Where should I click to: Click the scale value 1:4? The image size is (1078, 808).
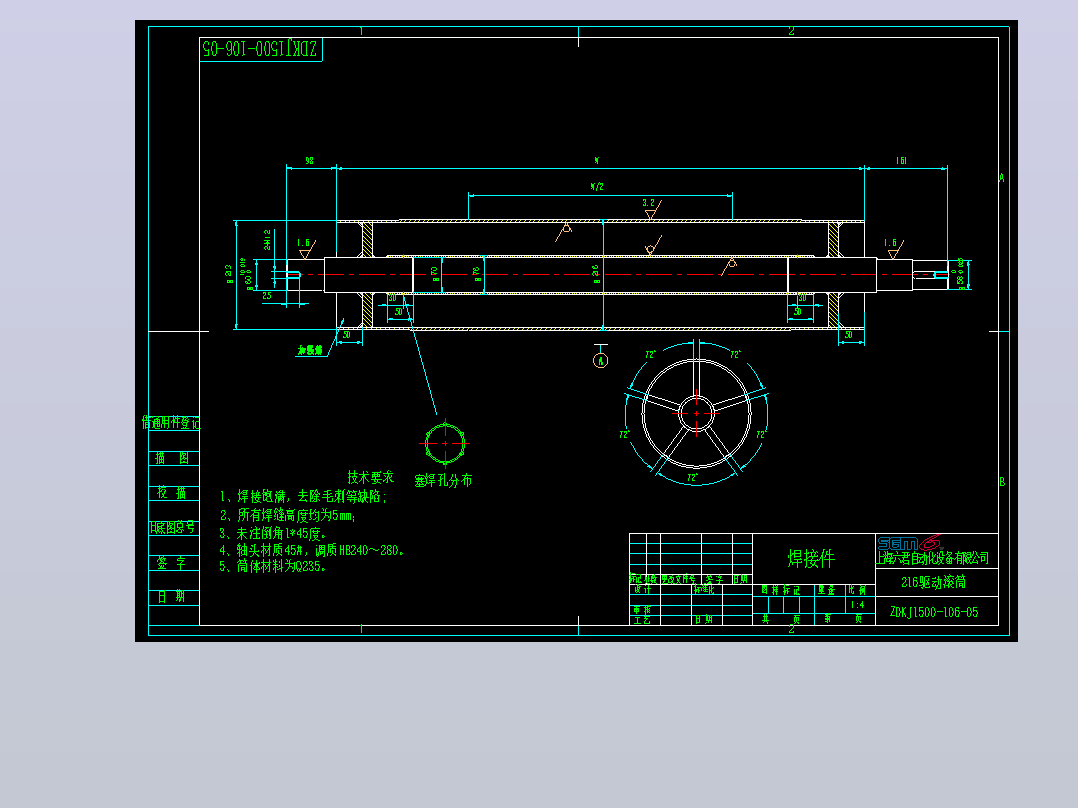coord(857,605)
